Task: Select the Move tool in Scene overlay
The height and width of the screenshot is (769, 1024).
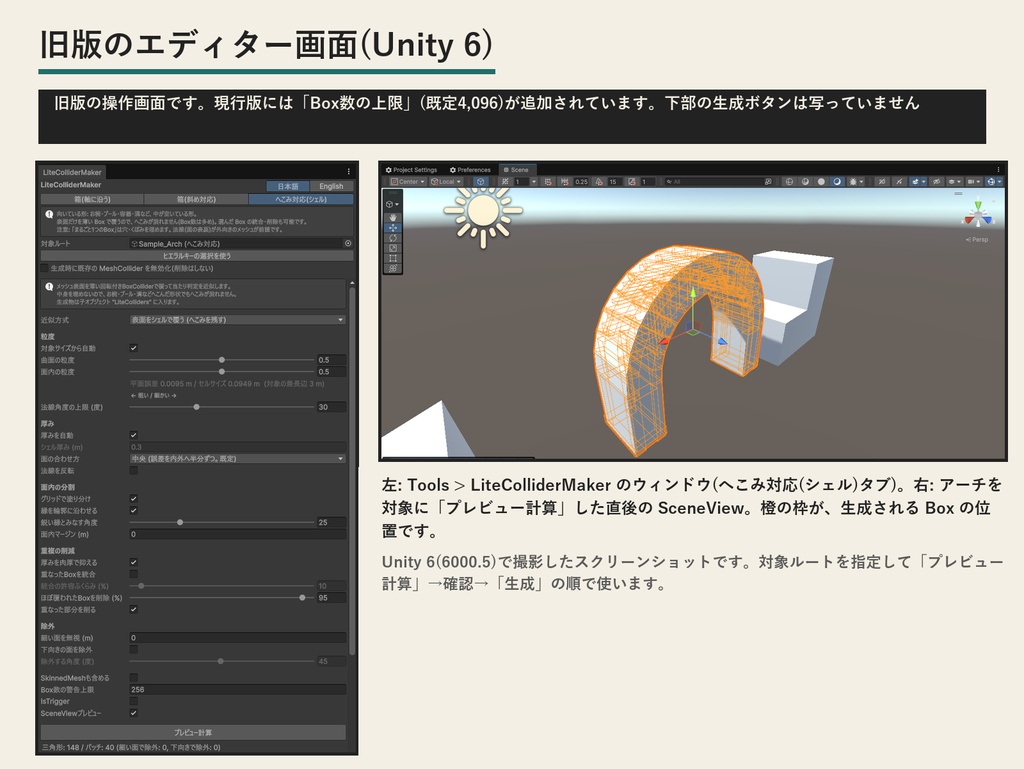Action: click(392, 228)
